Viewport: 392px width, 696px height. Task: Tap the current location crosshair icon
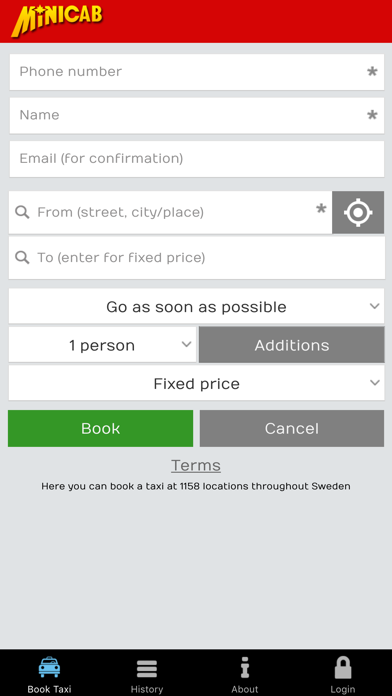(x=358, y=212)
